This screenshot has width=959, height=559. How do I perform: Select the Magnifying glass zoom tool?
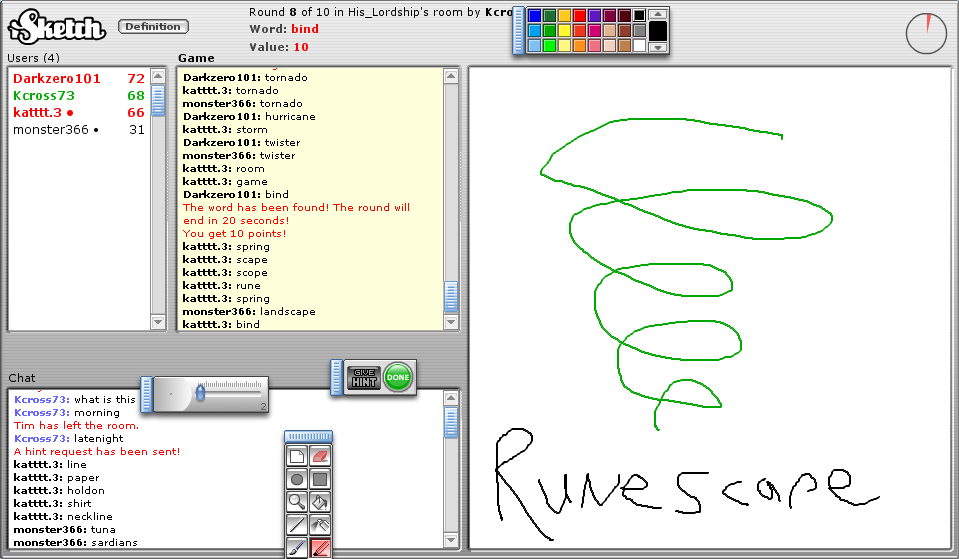click(297, 502)
